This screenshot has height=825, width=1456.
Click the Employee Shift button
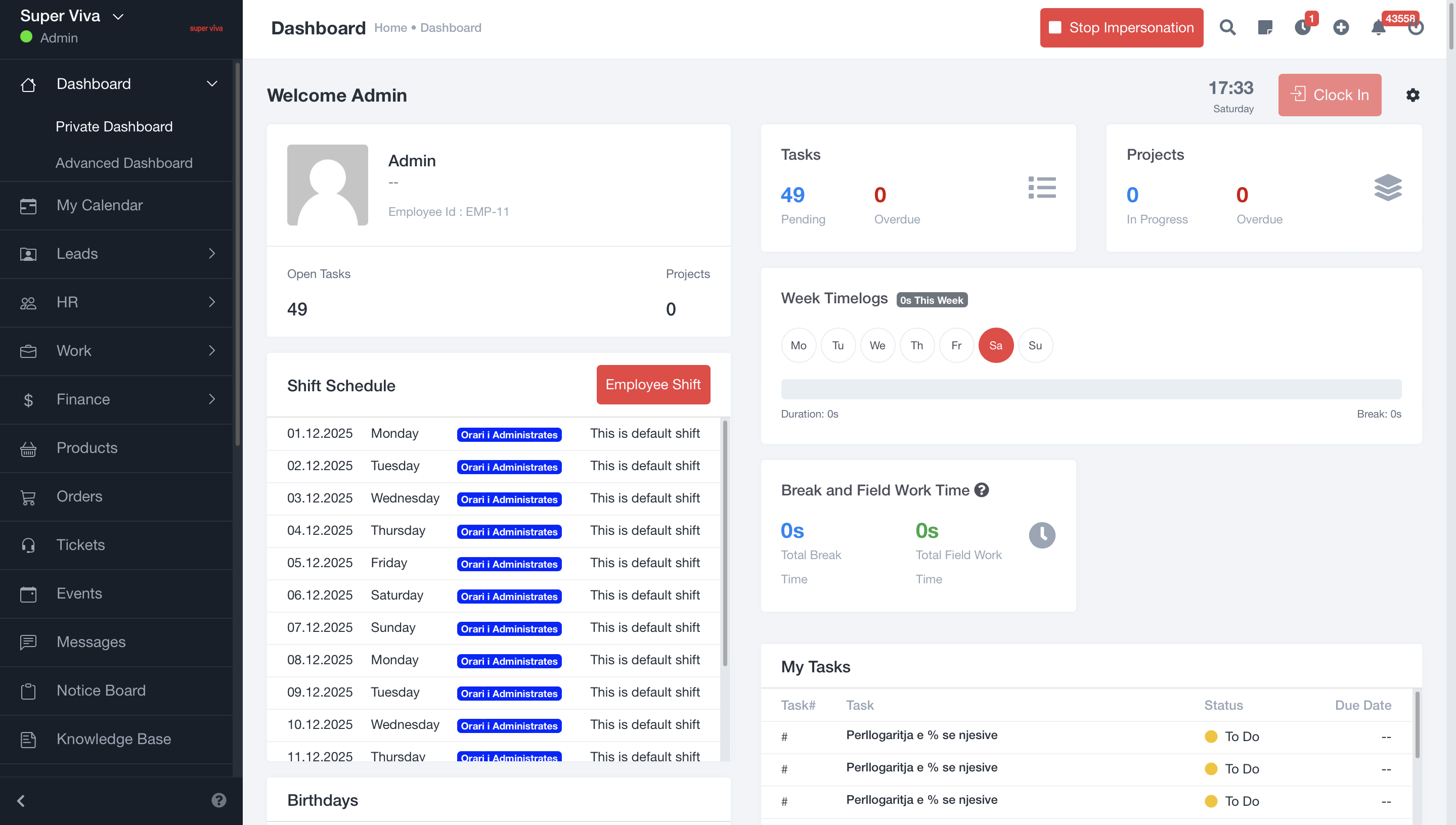coord(653,384)
